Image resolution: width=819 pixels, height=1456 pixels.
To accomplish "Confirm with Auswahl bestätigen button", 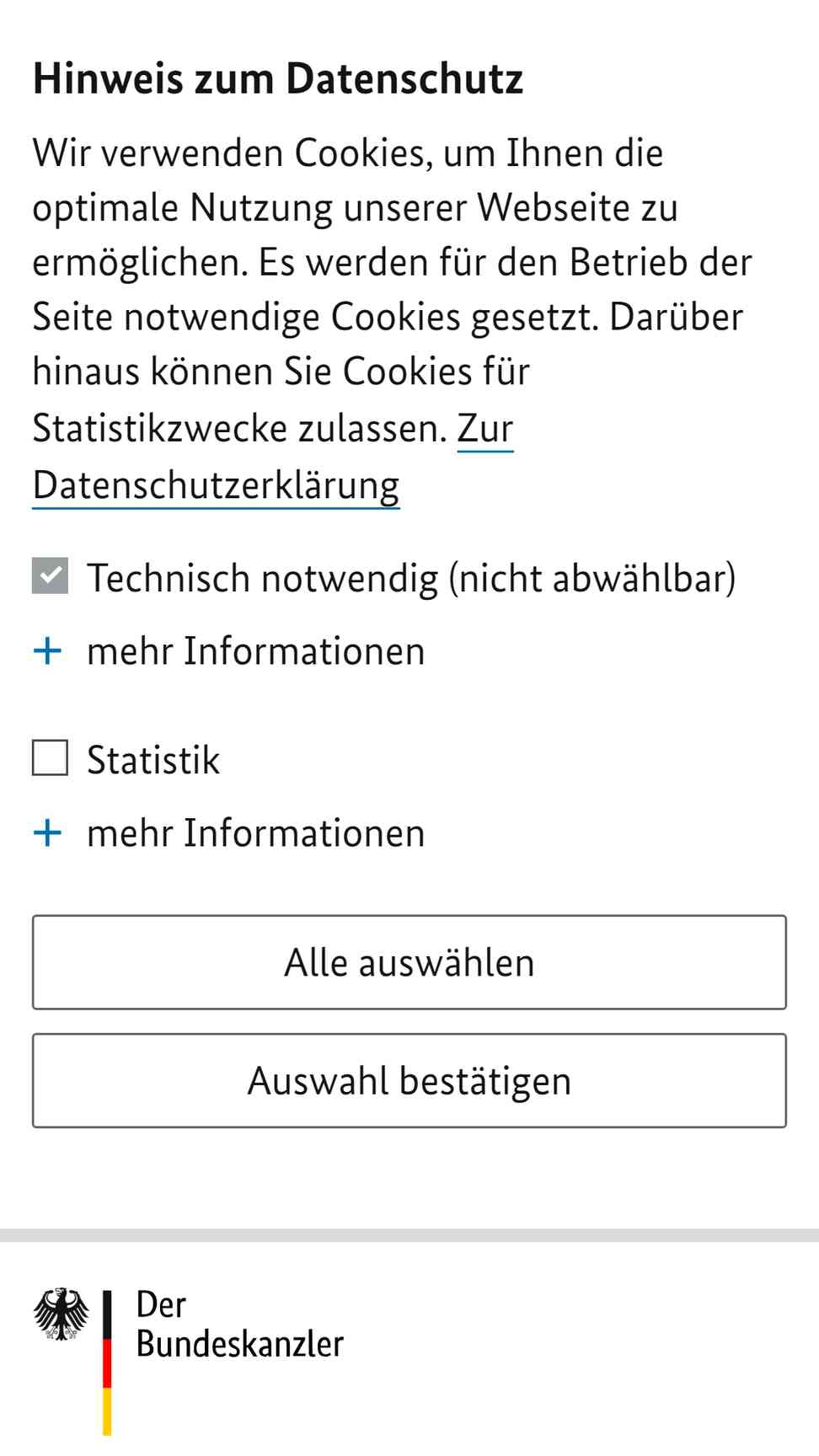I will coord(409,1080).
